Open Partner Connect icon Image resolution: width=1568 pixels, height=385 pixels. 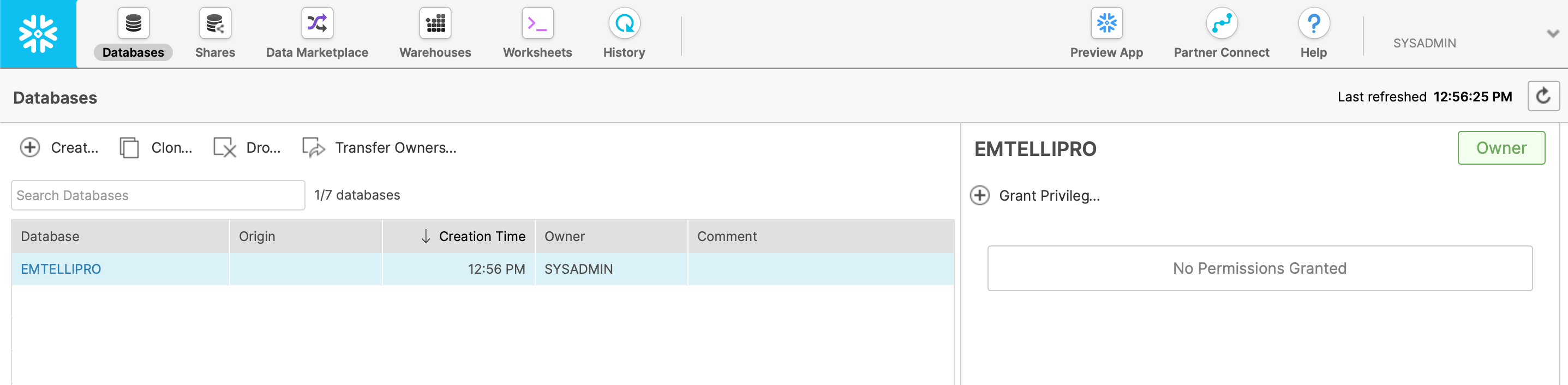click(x=1222, y=23)
